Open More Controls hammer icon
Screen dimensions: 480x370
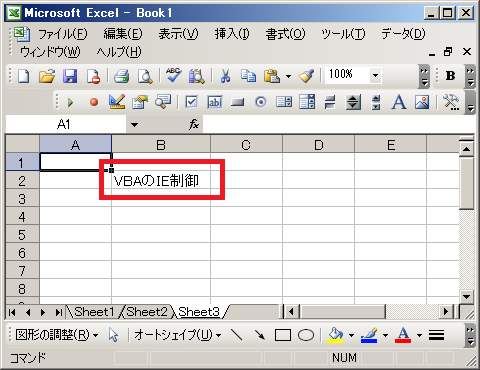[451, 102]
